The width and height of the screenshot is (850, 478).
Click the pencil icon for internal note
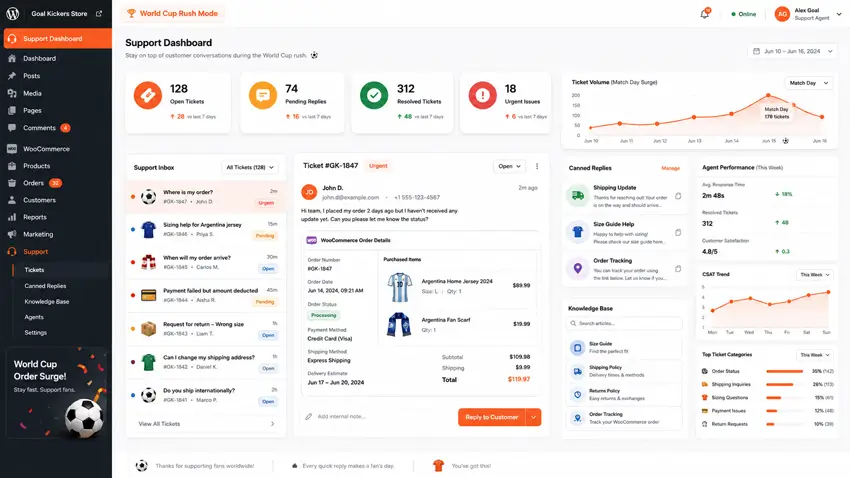click(x=308, y=417)
